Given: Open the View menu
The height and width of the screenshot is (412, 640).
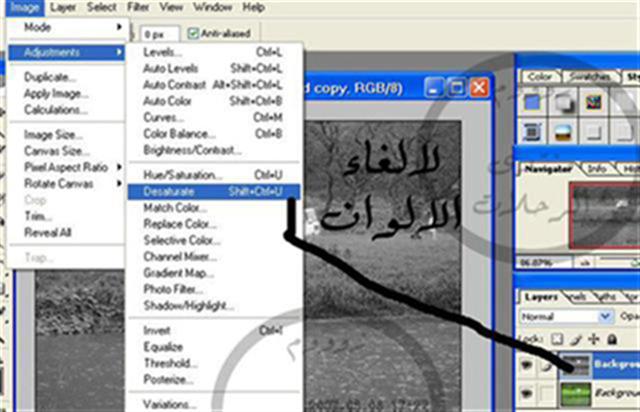Looking at the screenshot, I should click(x=171, y=7).
